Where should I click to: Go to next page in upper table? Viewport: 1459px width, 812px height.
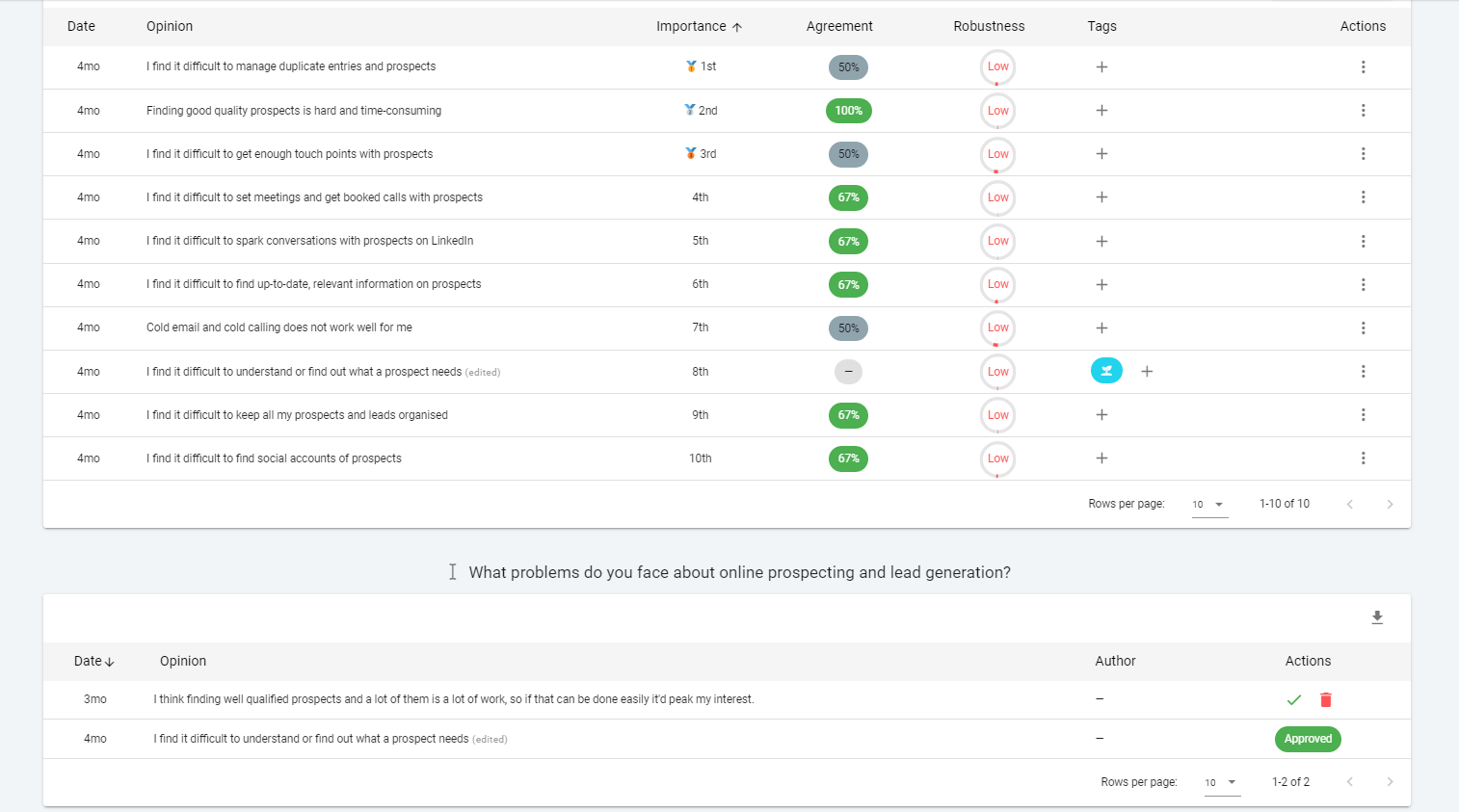click(x=1390, y=504)
